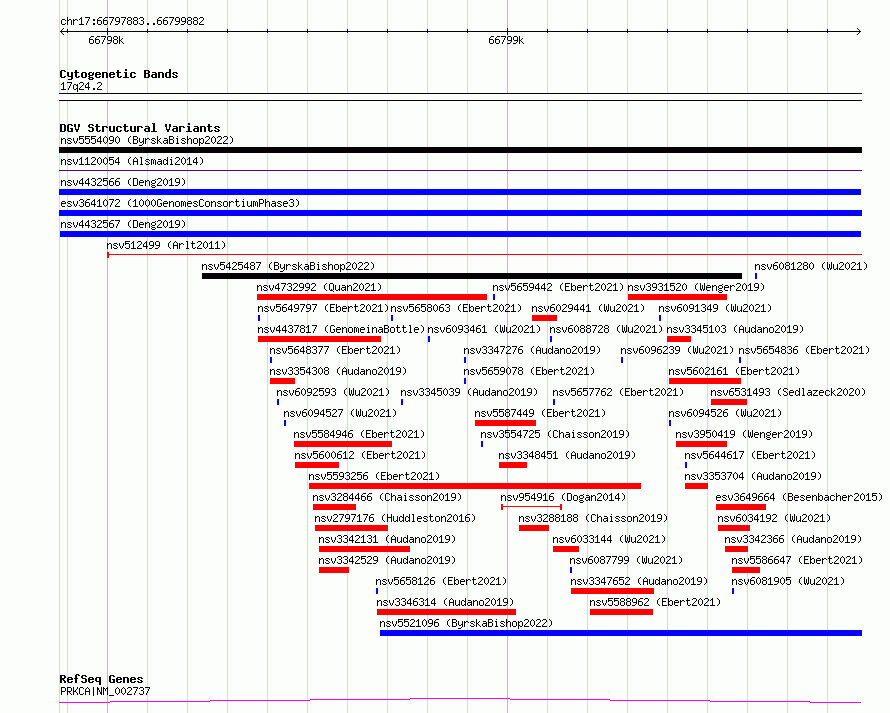Click nsv4437817 (GenomeinaBottle) label
The height and width of the screenshot is (713, 890).
click(x=341, y=329)
